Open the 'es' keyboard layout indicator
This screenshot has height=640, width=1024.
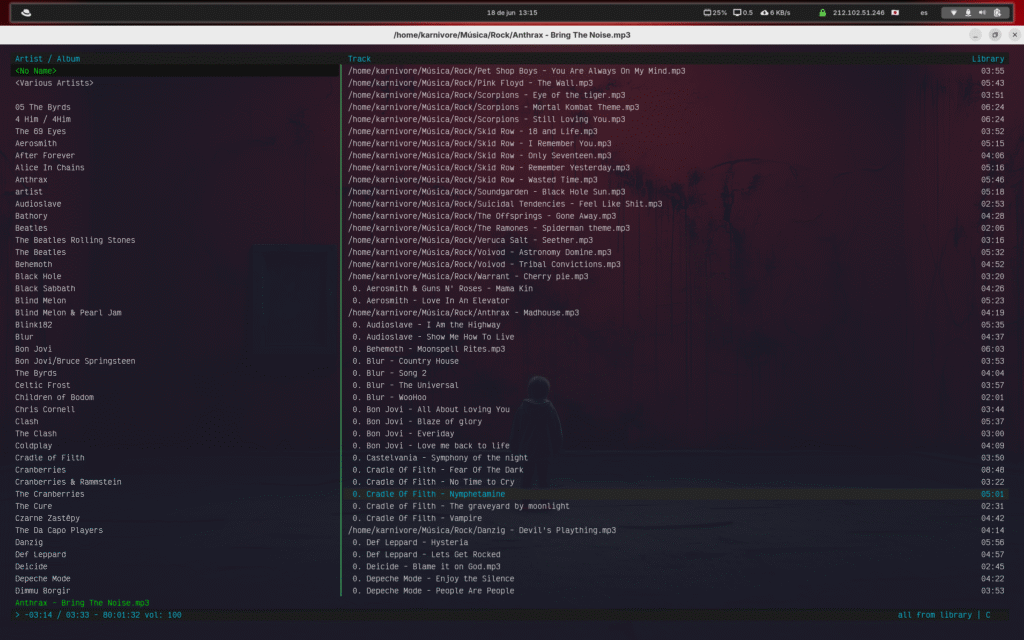tap(923, 12)
